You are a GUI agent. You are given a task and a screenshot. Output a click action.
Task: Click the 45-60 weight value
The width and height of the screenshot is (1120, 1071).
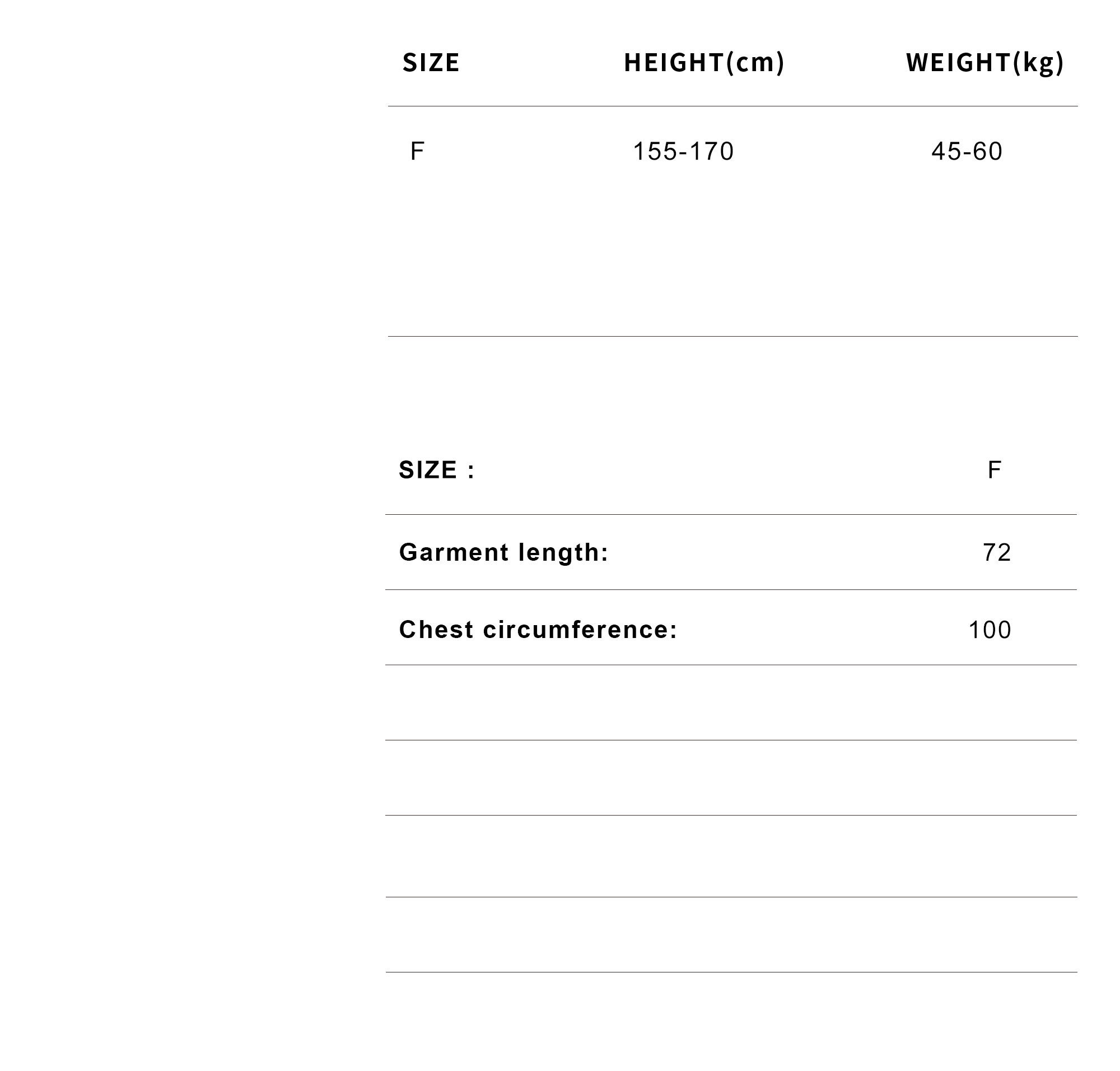click(967, 151)
